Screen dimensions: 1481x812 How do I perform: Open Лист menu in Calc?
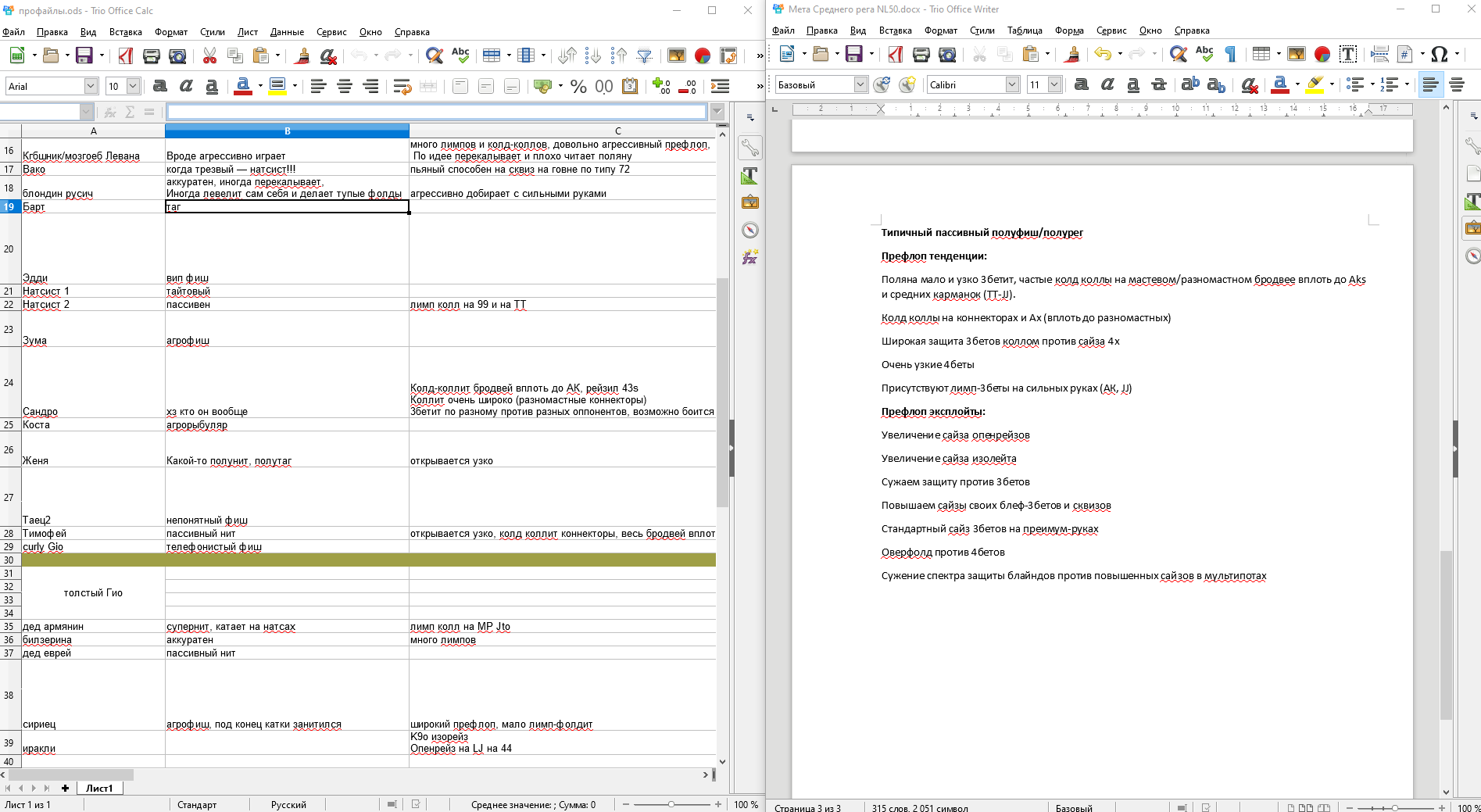248,32
